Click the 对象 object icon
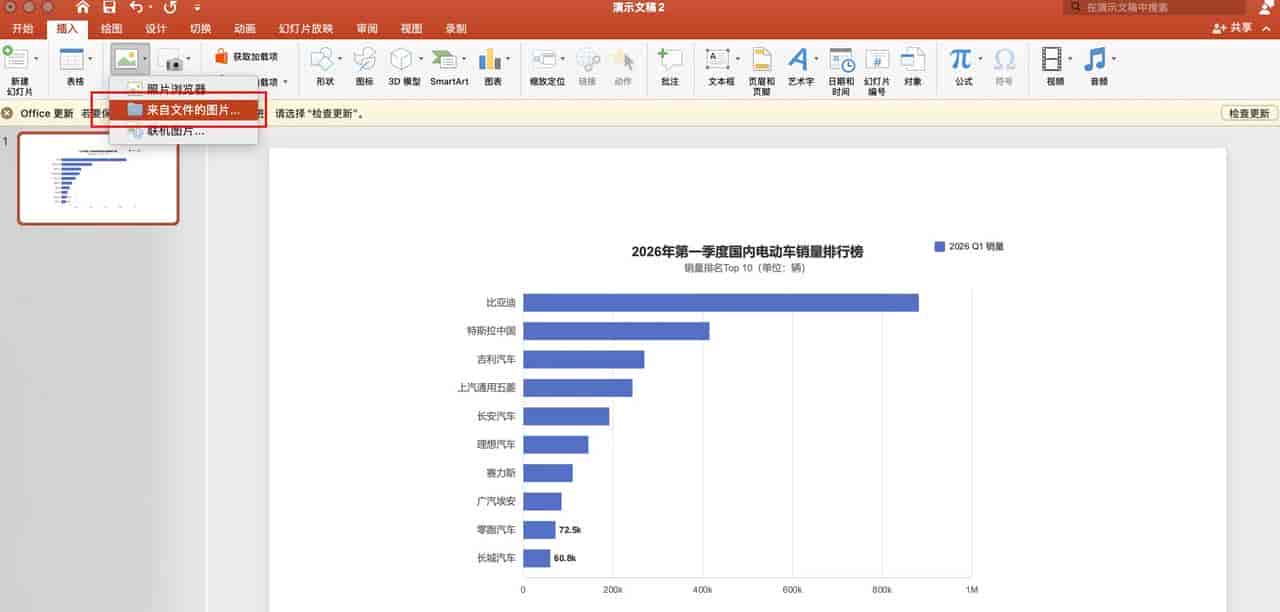The height and width of the screenshot is (612, 1280). point(912,59)
